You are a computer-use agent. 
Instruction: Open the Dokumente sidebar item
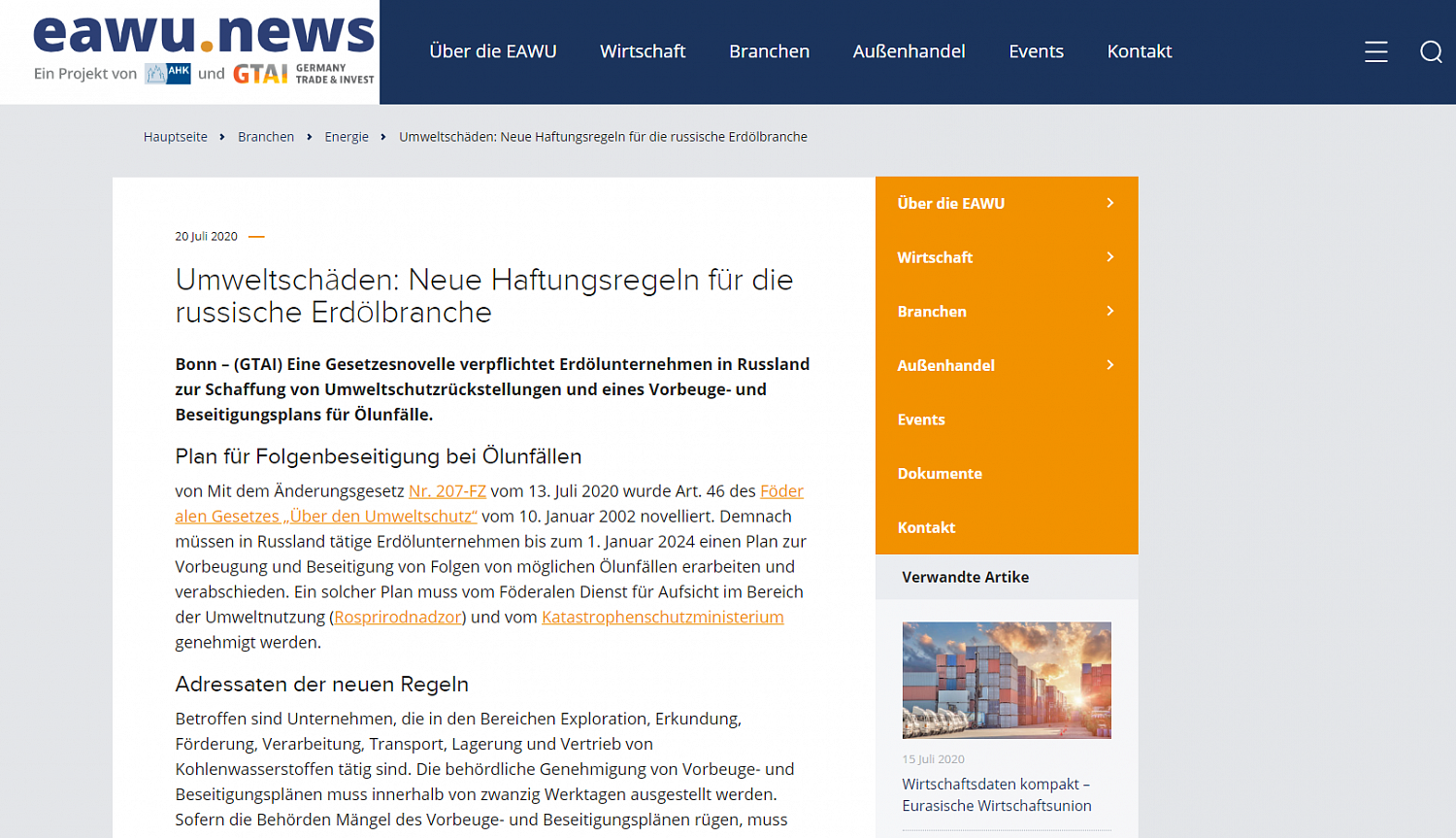[x=1007, y=474]
